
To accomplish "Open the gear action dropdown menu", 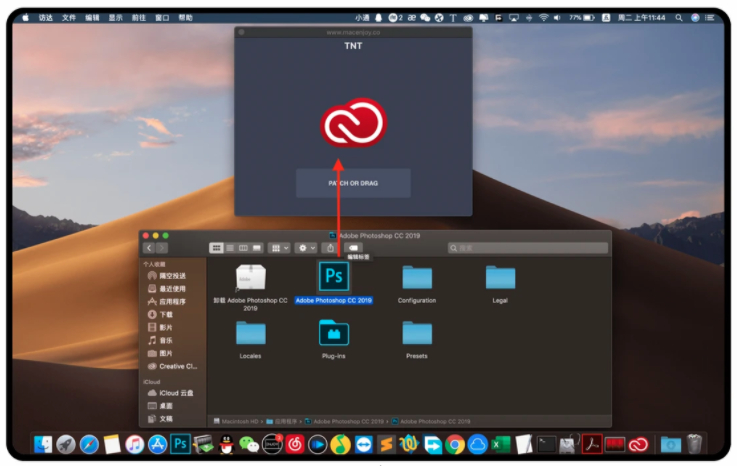I will (305, 247).
